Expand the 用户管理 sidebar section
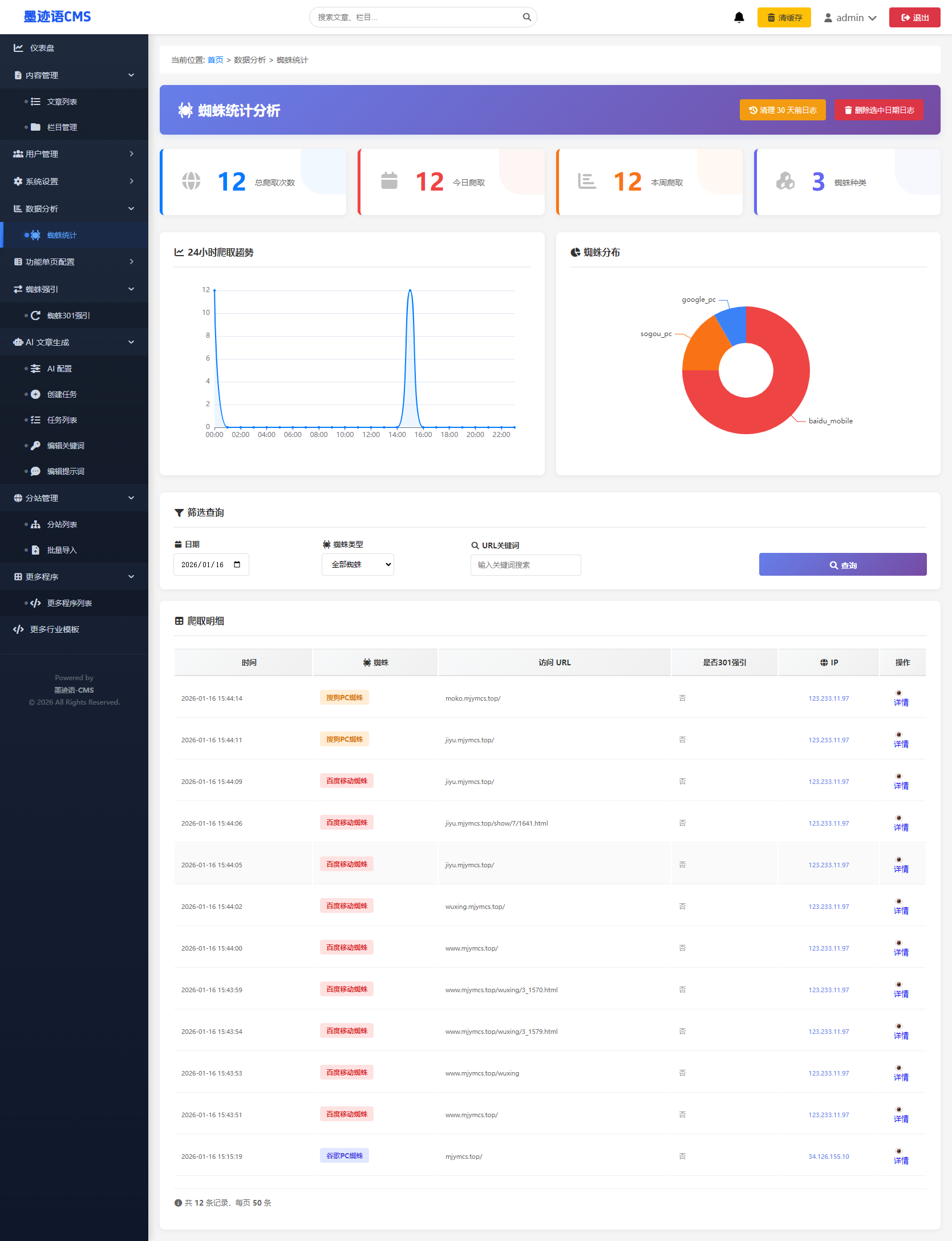 point(74,154)
